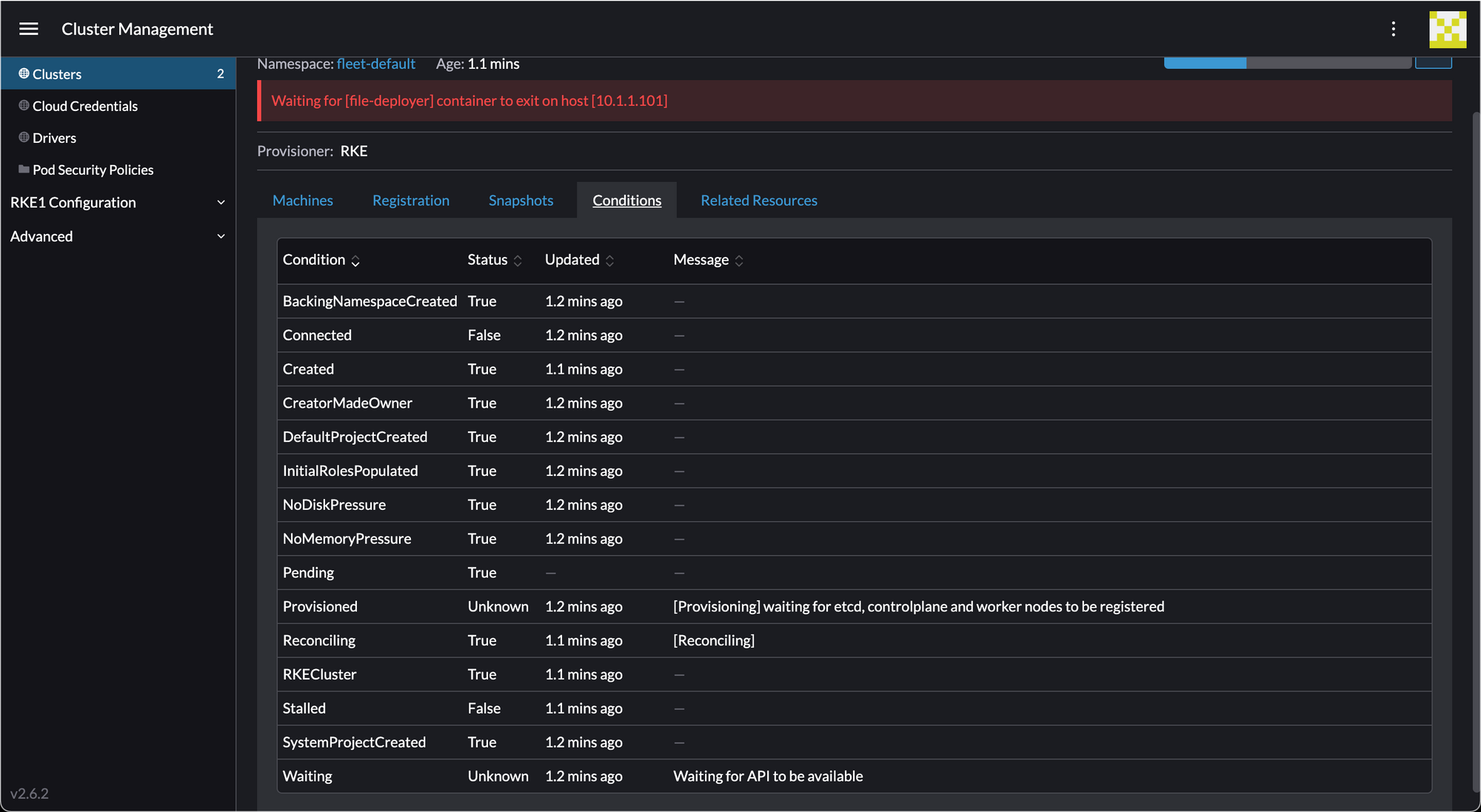Open the fleet-default namespace link
This screenshot has height=812, width=1481.
click(x=375, y=64)
